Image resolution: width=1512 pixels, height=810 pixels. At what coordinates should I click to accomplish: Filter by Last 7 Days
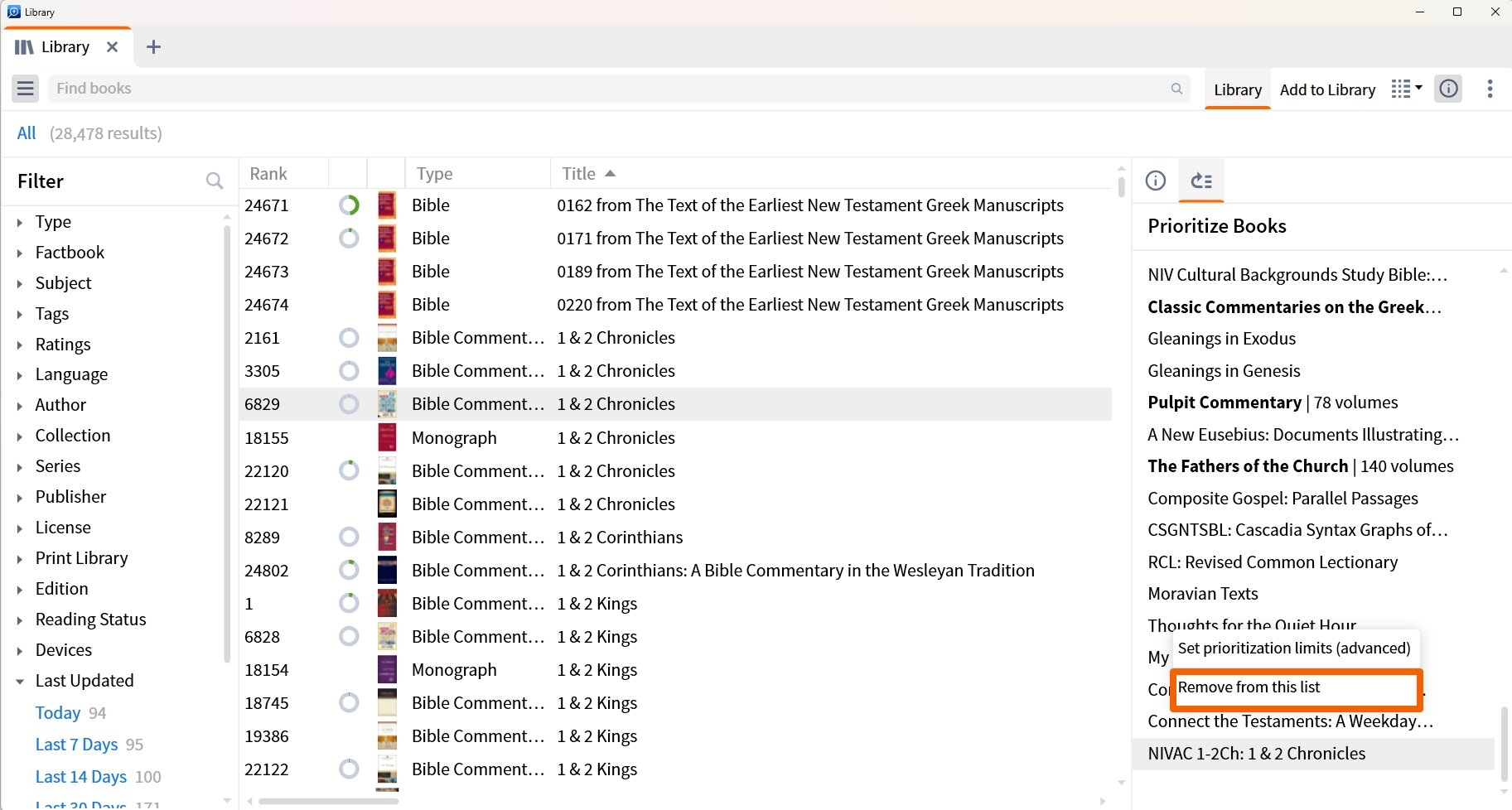(76, 745)
